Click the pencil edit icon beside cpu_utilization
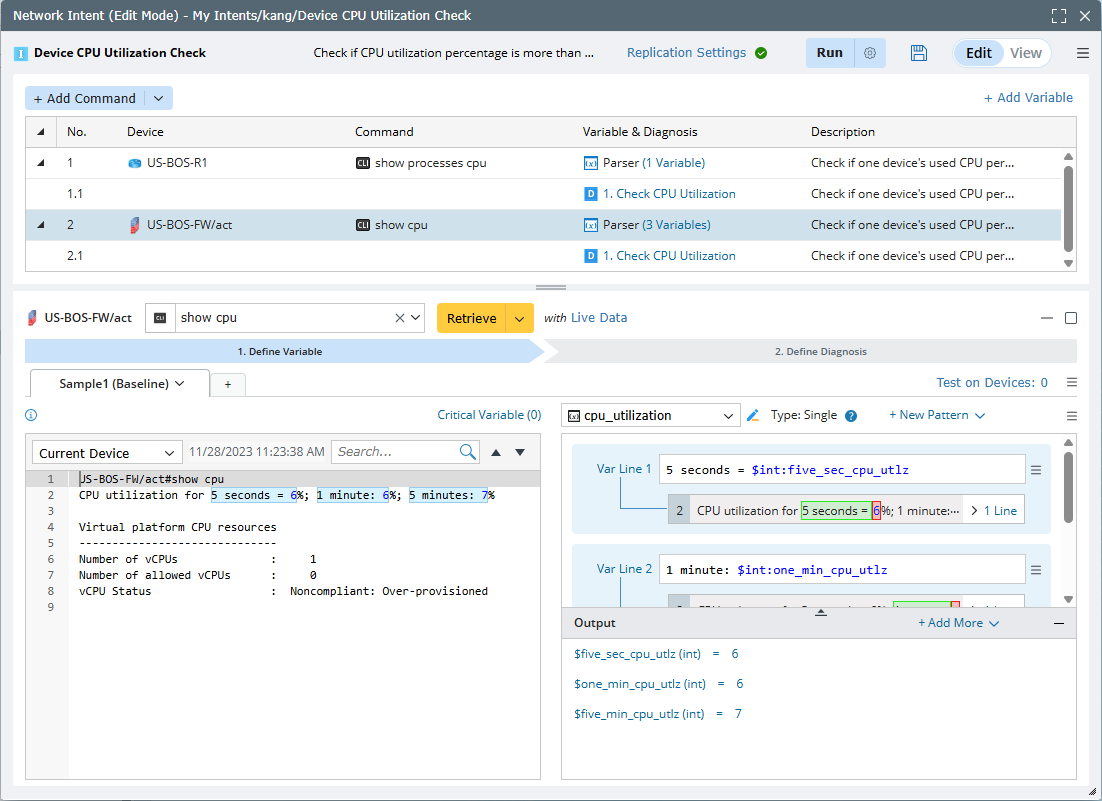The height and width of the screenshot is (801, 1102). click(x=753, y=415)
